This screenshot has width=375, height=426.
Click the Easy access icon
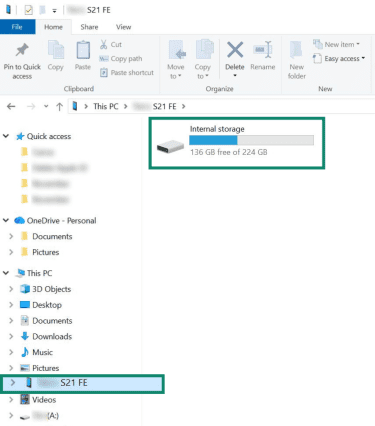317,59
